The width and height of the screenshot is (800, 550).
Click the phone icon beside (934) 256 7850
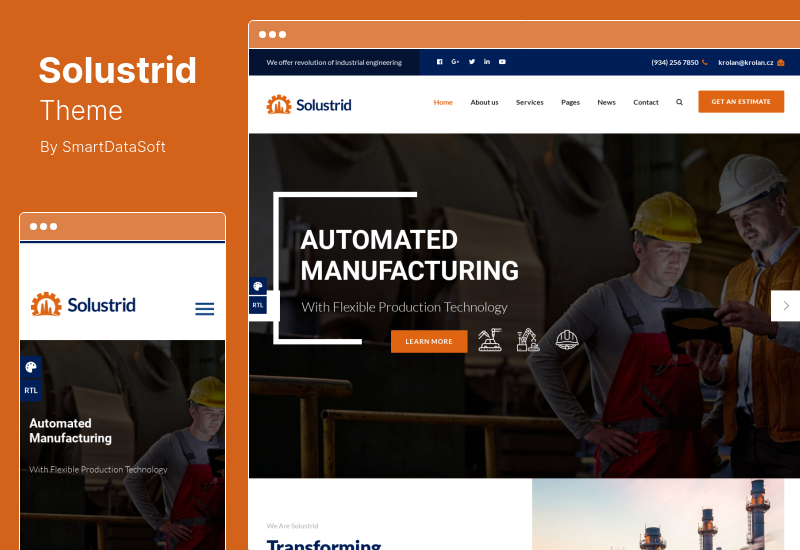(x=705, y=62)
